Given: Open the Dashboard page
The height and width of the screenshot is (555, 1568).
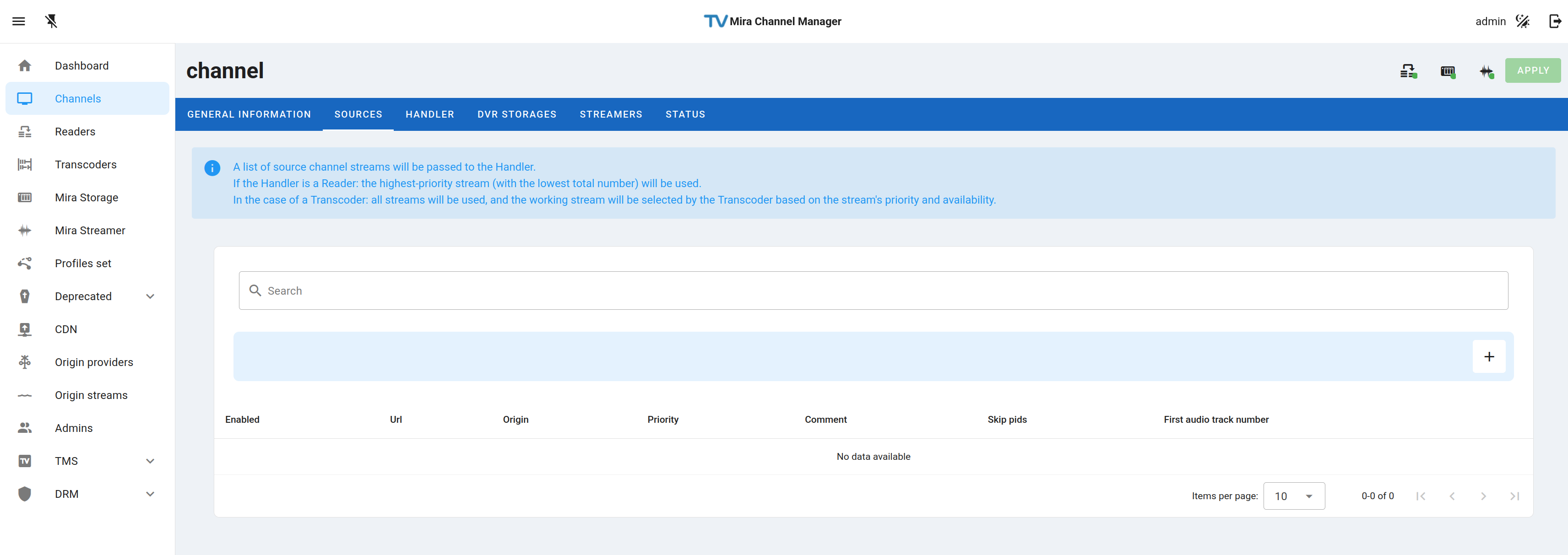Looking at the screenshot, I should pyautogui.click(x=81, y=66).
